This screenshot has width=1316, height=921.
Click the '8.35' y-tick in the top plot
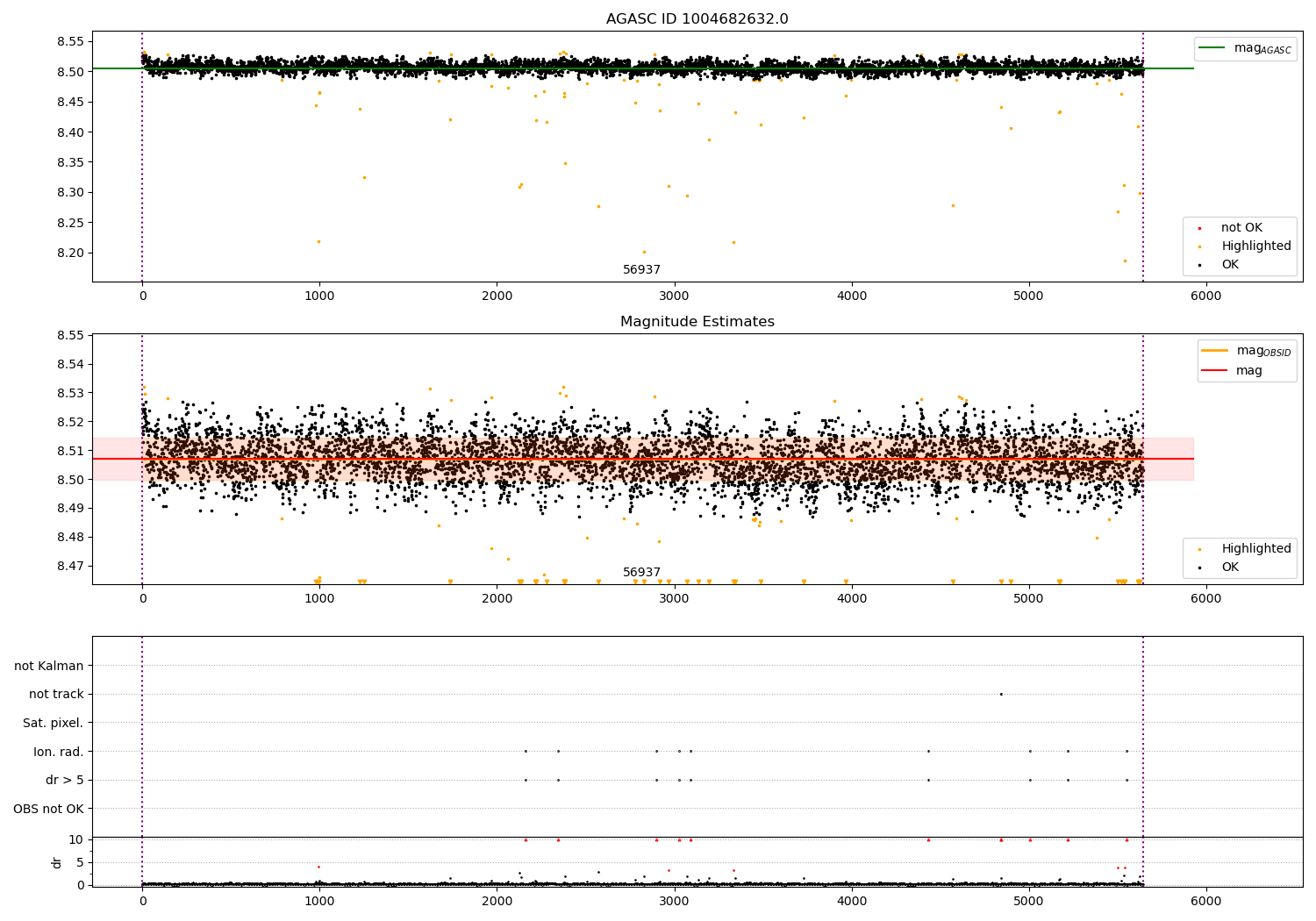coord(69,163)
